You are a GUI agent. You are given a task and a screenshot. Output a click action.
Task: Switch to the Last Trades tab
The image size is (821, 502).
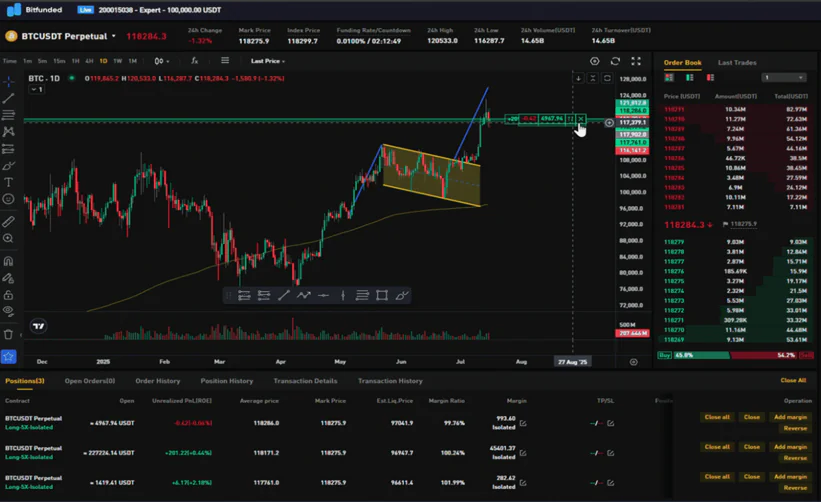click(x=737, y=62)
